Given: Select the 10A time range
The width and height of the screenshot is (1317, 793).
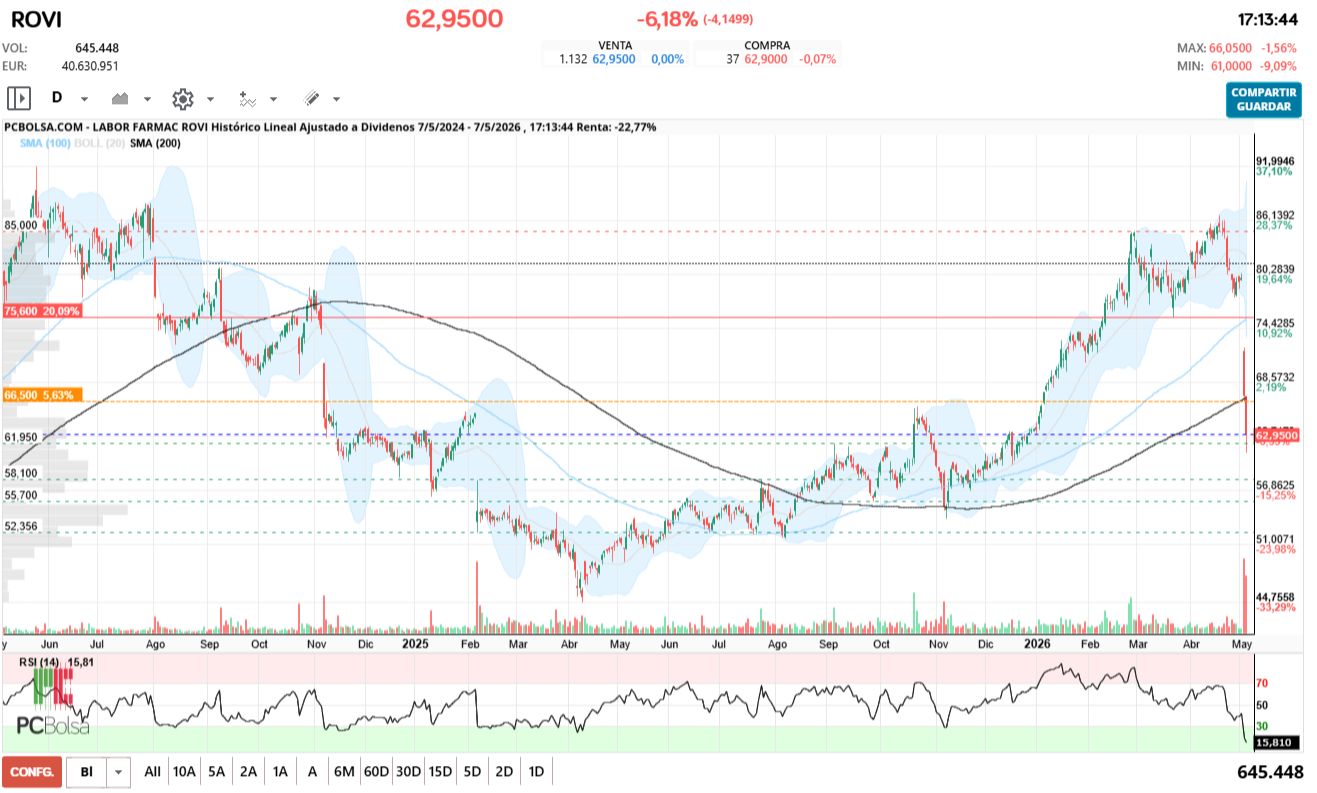Looking at the screenshot, I should coord(184,772).
